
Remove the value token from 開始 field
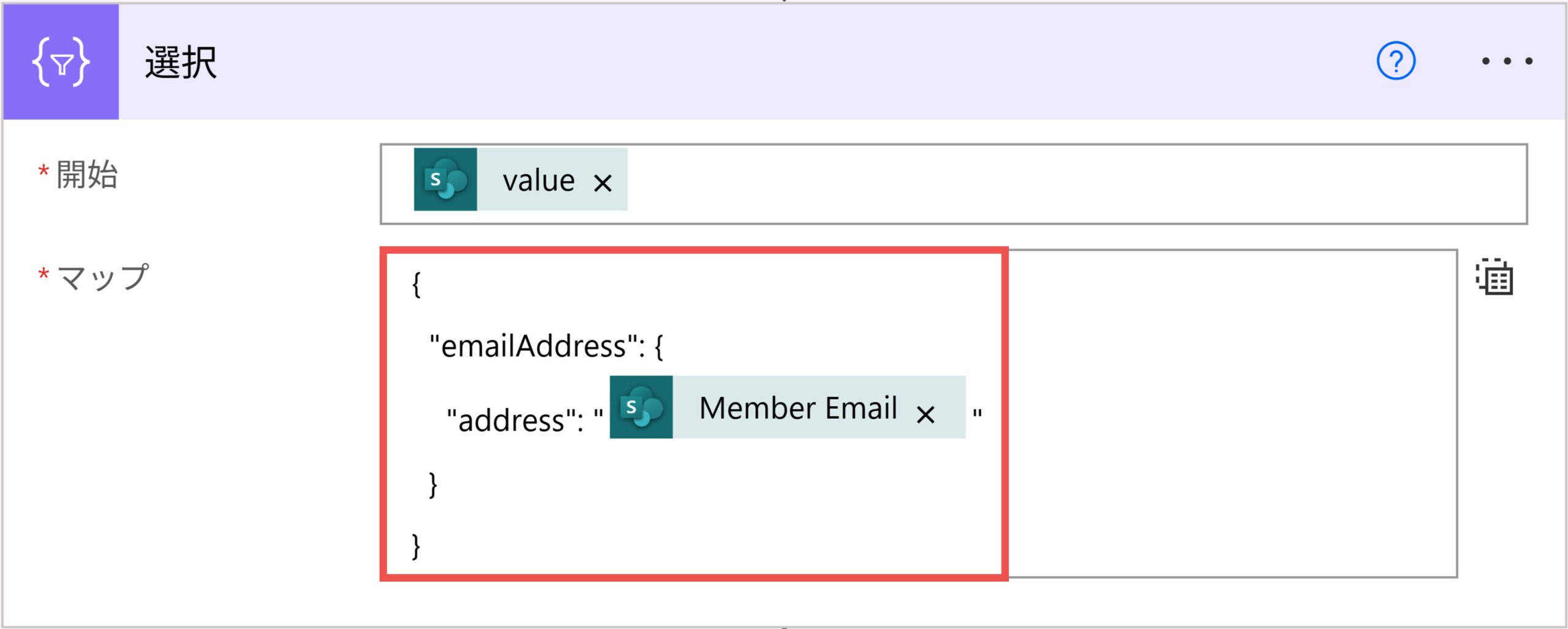click(x=603, y=183)
